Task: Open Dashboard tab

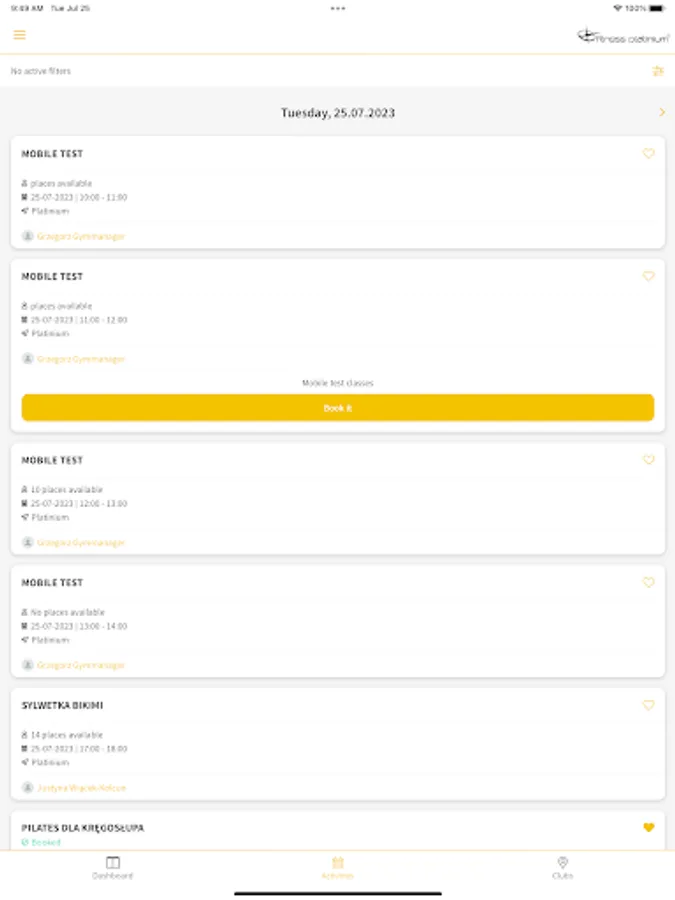Action: coord(113,867)
